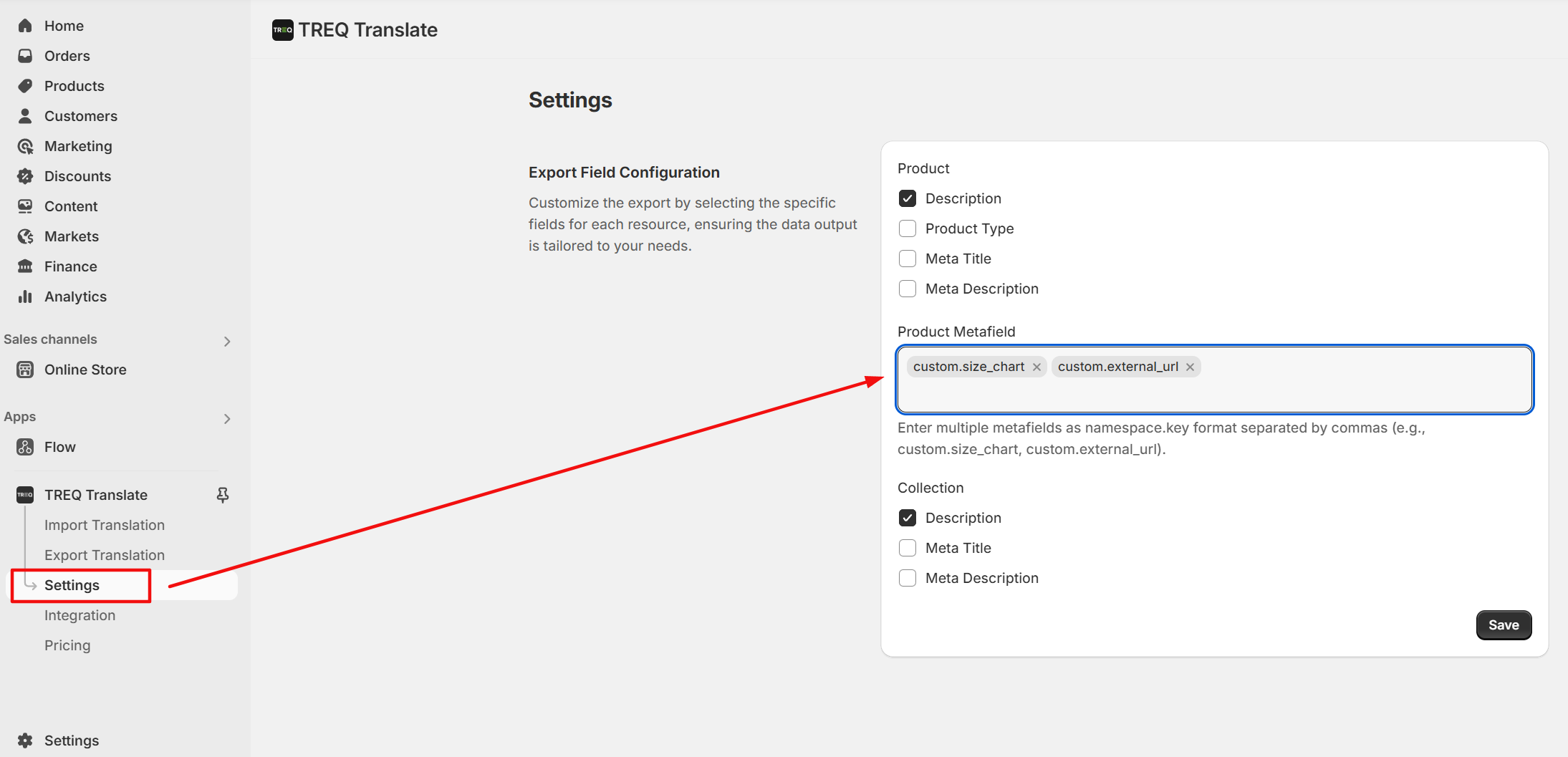Open Discounts label in sidebar
This screenshot has width=1568, height=757.
point(77,176)
